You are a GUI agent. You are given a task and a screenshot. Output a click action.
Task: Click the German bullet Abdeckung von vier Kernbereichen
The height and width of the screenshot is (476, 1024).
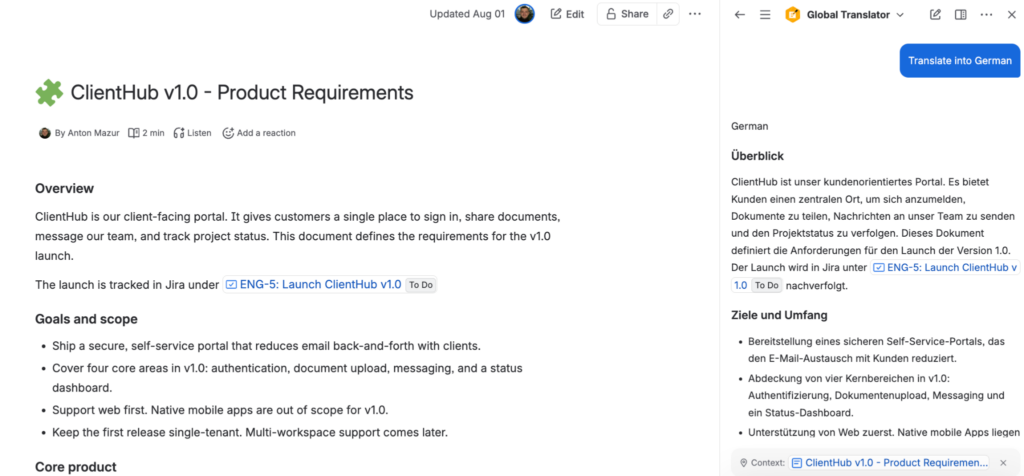click(x=876, y=396)
